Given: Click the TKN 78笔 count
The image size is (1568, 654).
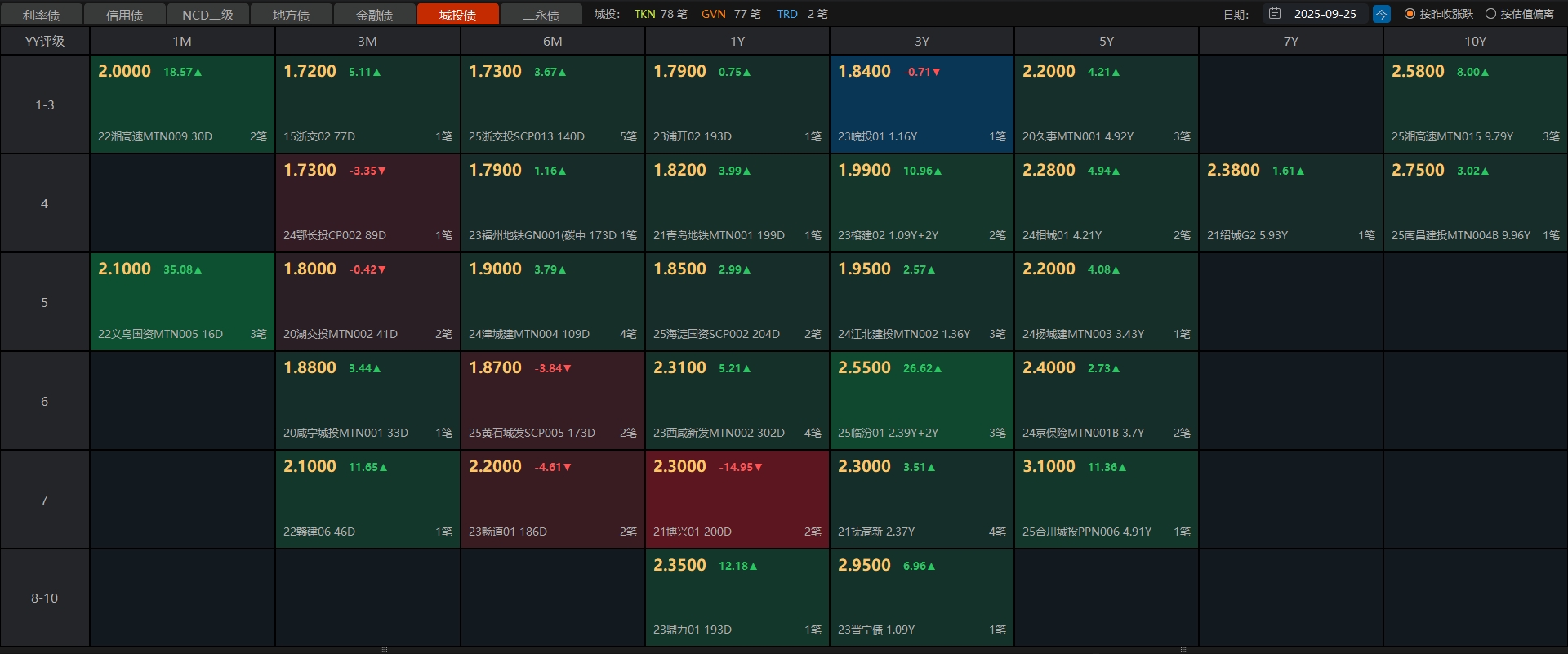Looking at the screenshot, I should tap(661, 14).
